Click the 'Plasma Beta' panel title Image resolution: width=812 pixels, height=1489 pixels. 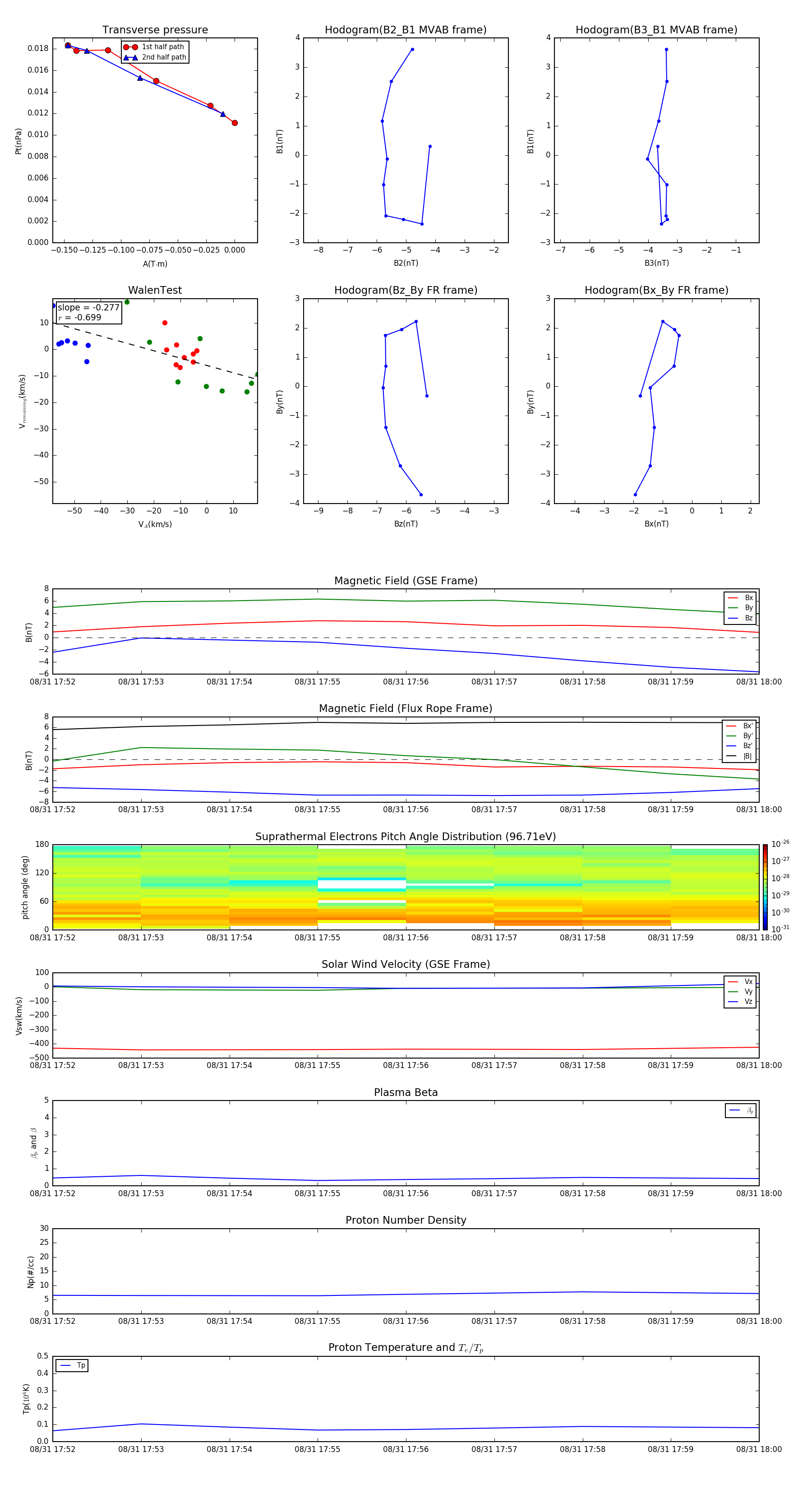[x=406, y=1092]
